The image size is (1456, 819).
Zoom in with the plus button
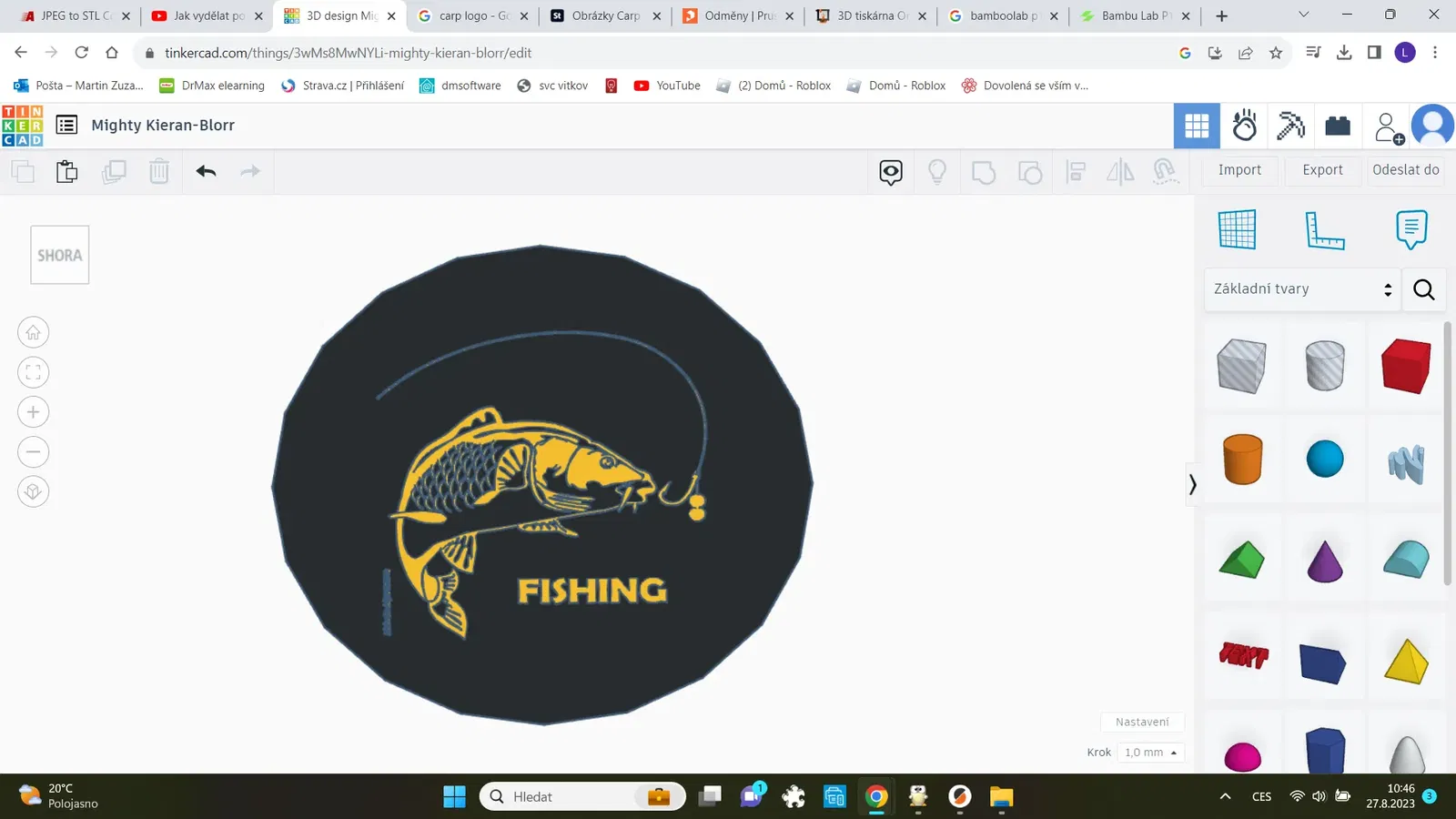pos(34,412)
